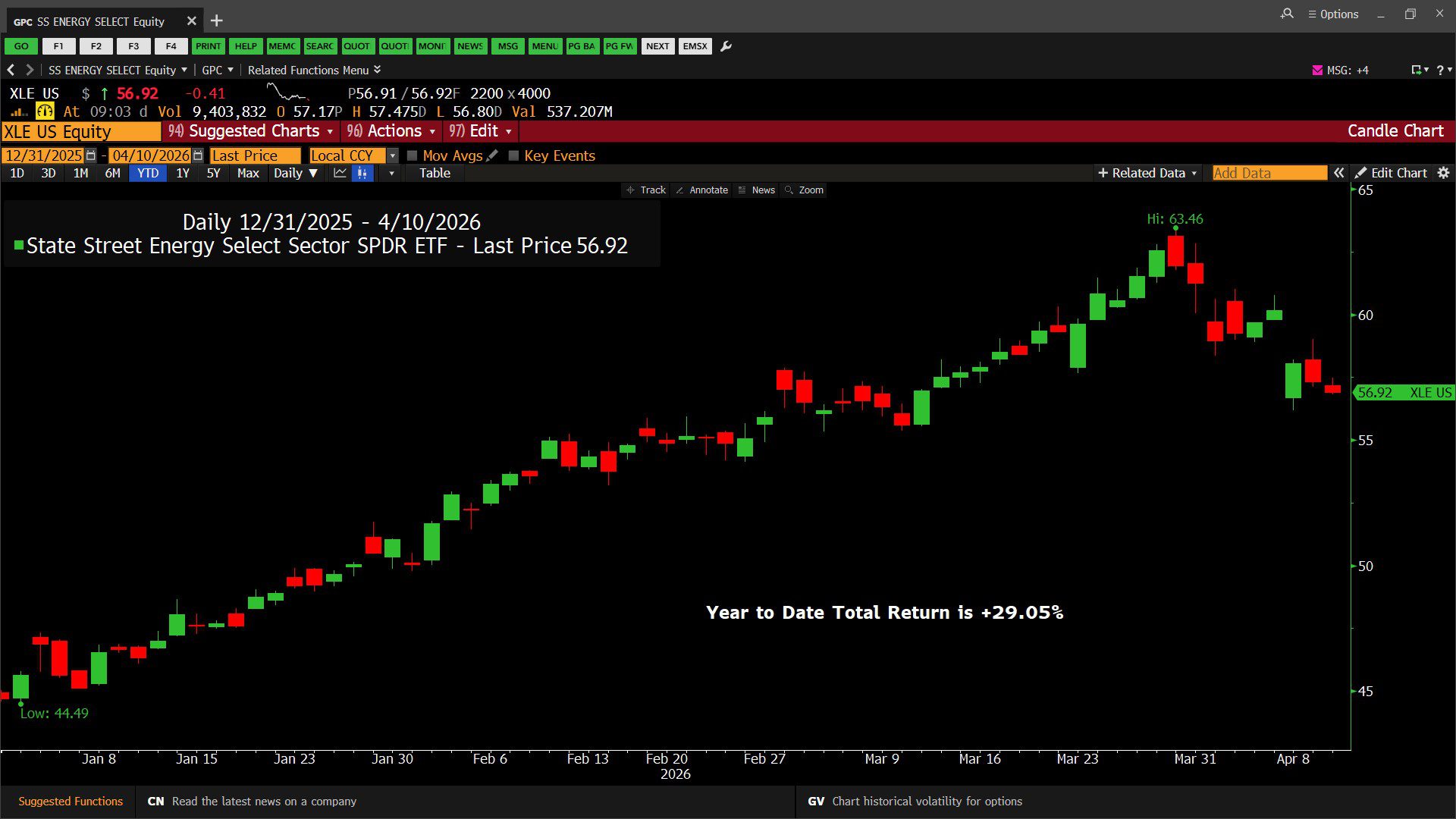Click the Add Data input field
The height and width of the screenshot is (819, 1456).
click(1269, 173)
